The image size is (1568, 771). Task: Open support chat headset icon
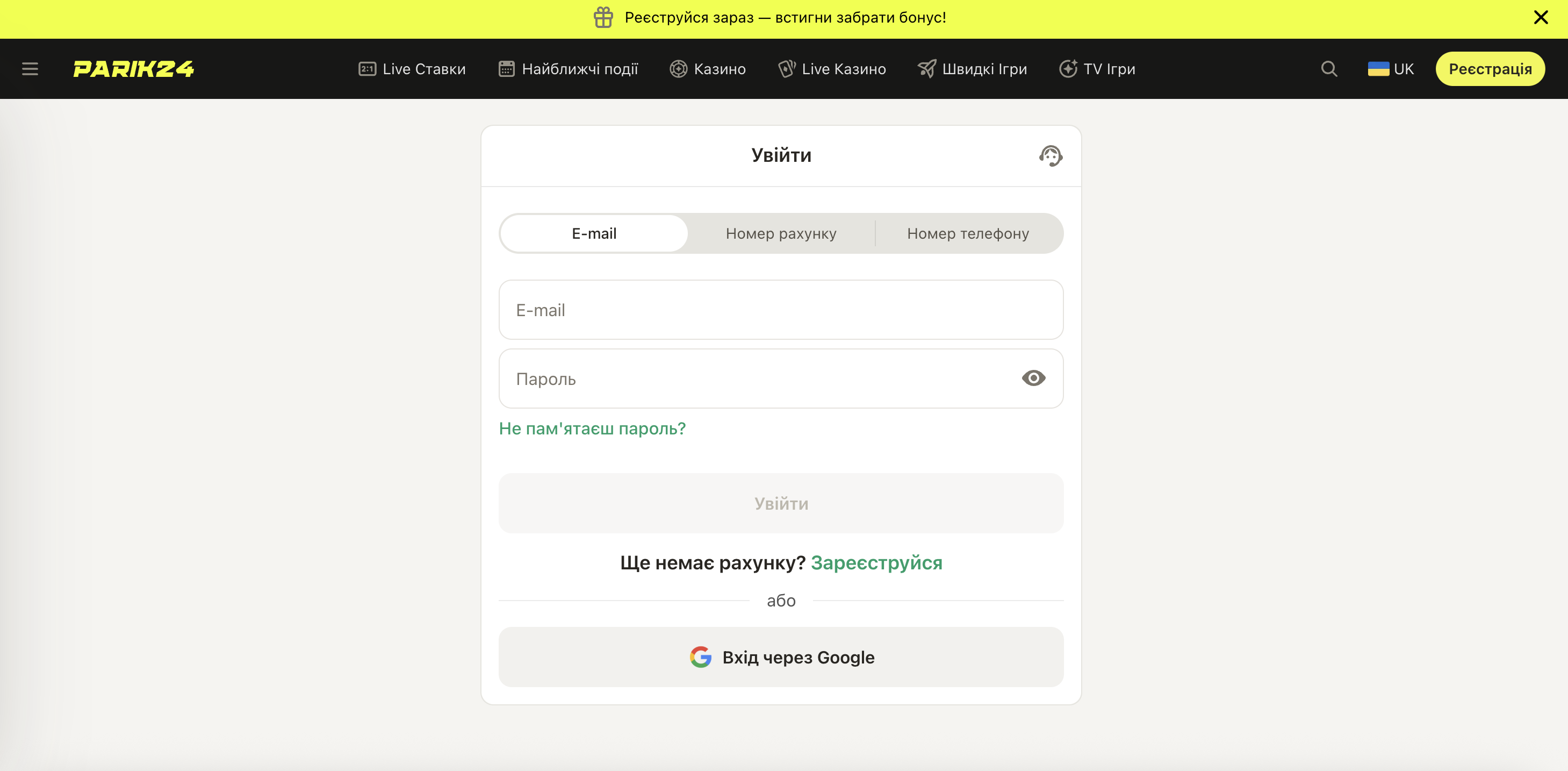point(1050,156)
